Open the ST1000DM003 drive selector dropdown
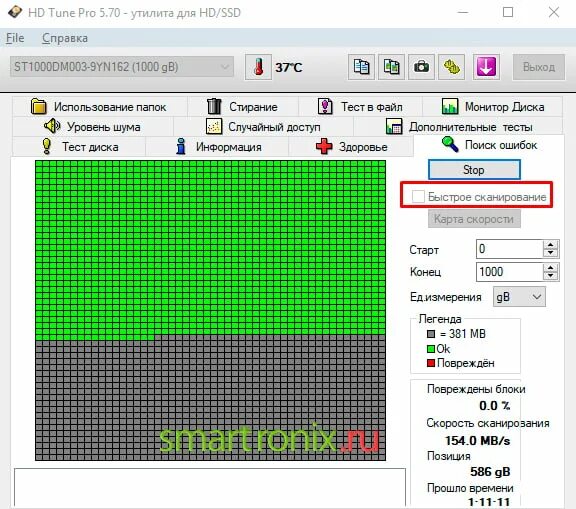576x509 pixels. pos(122,67)
